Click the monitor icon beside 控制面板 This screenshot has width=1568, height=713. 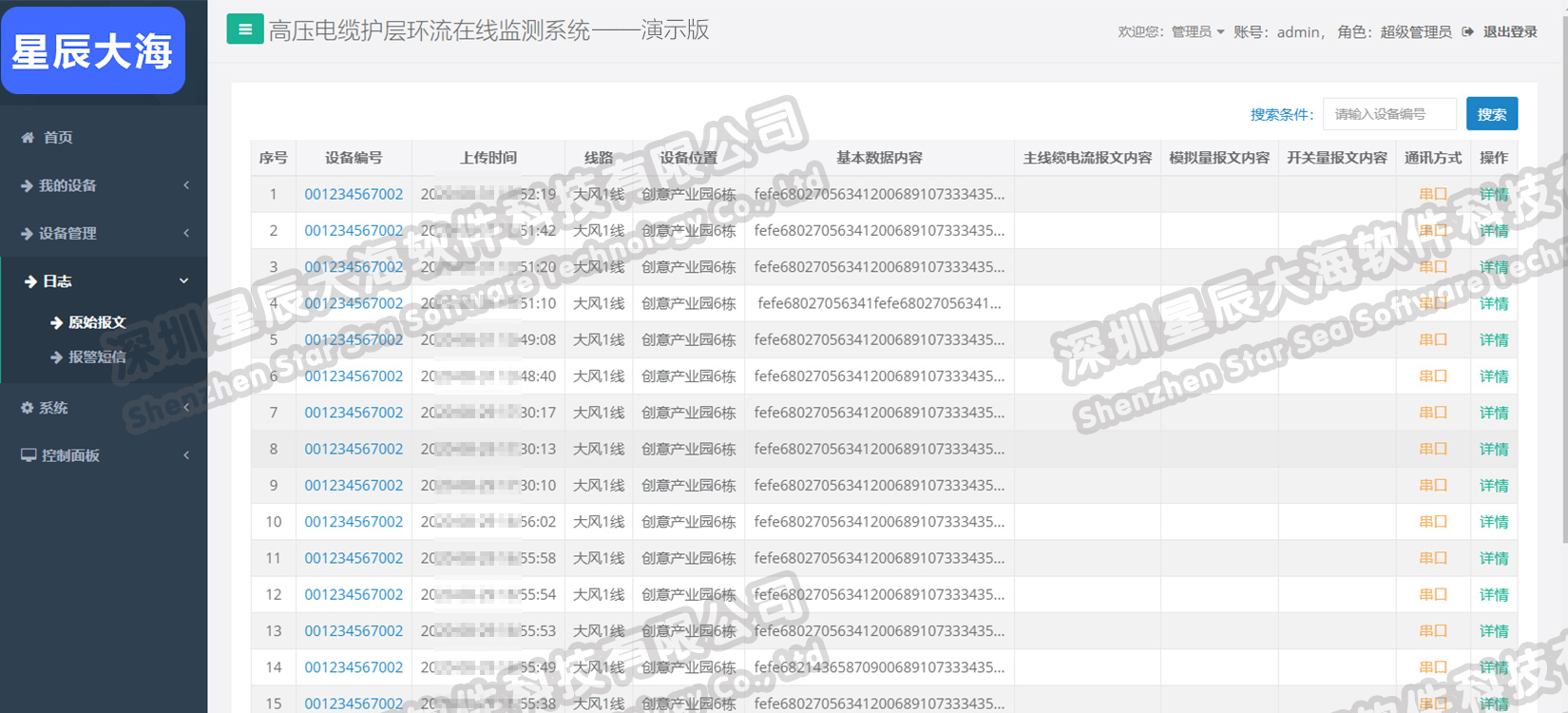[29, 455]
